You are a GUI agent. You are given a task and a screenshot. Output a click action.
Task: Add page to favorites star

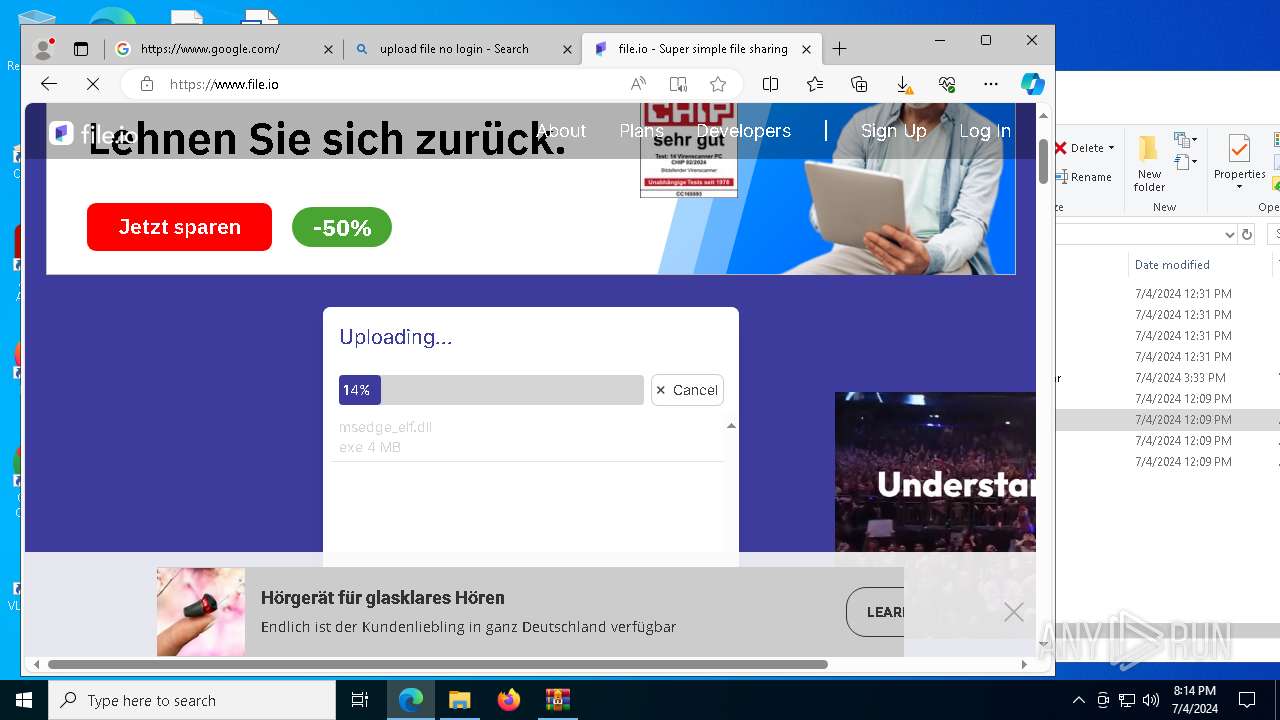[718, 84]
